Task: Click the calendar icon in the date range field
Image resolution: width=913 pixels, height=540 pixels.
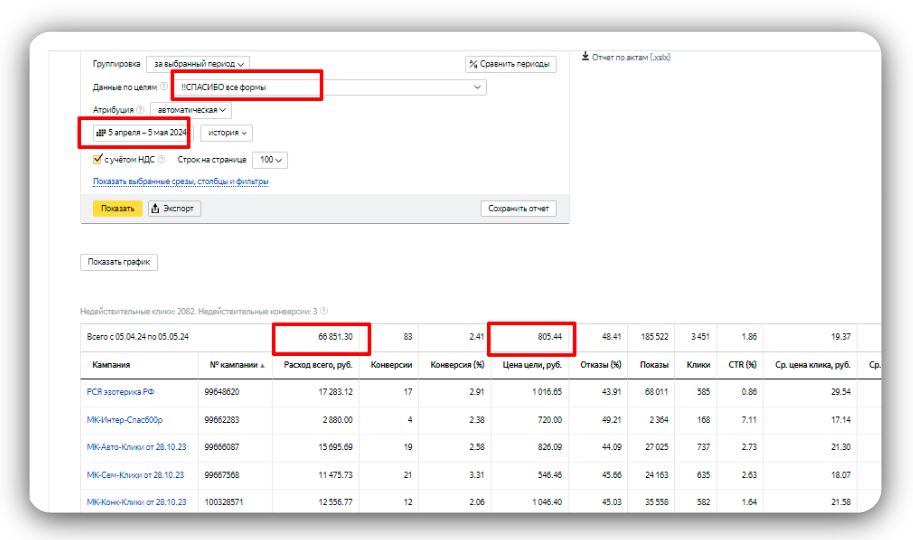Action: [100, 132]
